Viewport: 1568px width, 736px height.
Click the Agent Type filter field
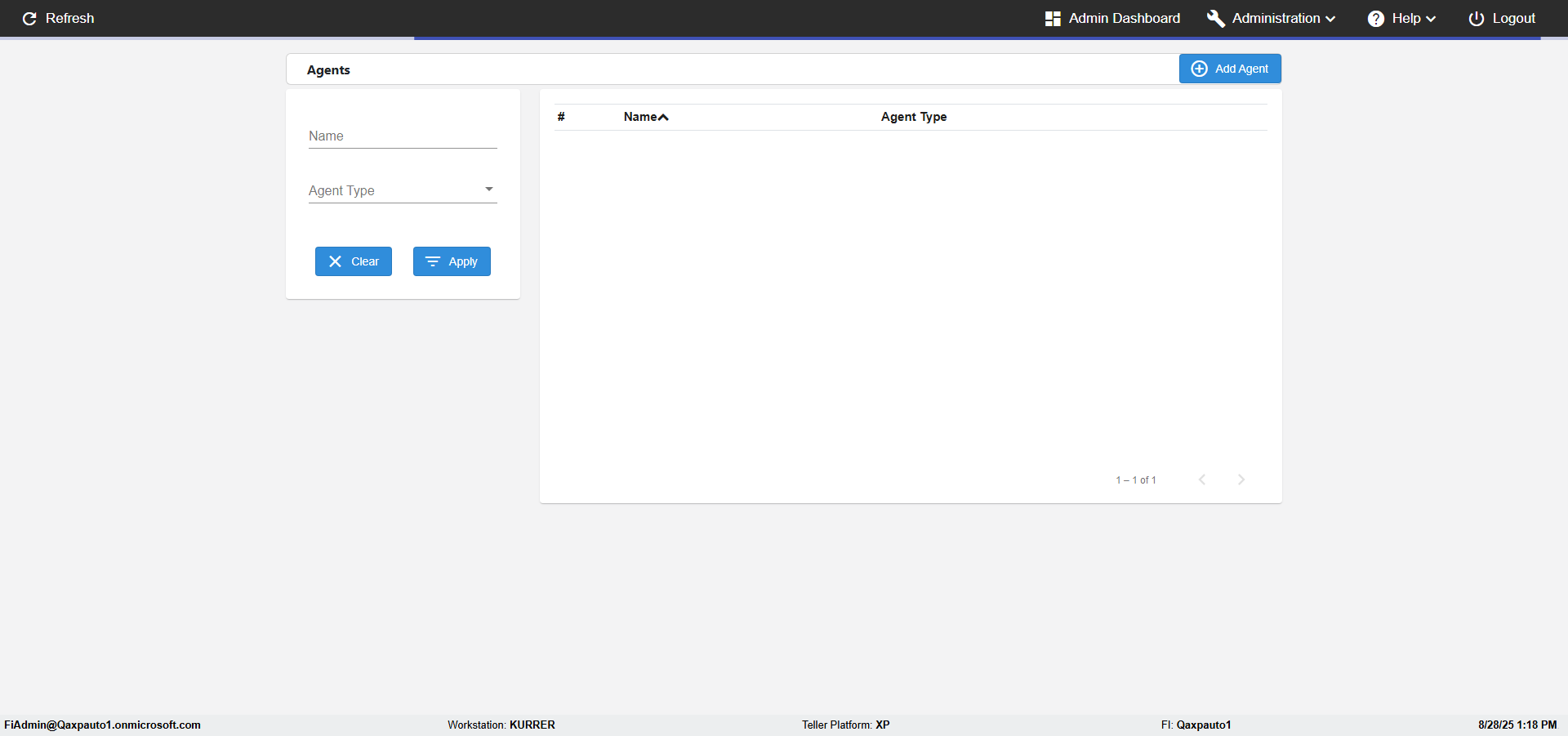pos(403,190)
